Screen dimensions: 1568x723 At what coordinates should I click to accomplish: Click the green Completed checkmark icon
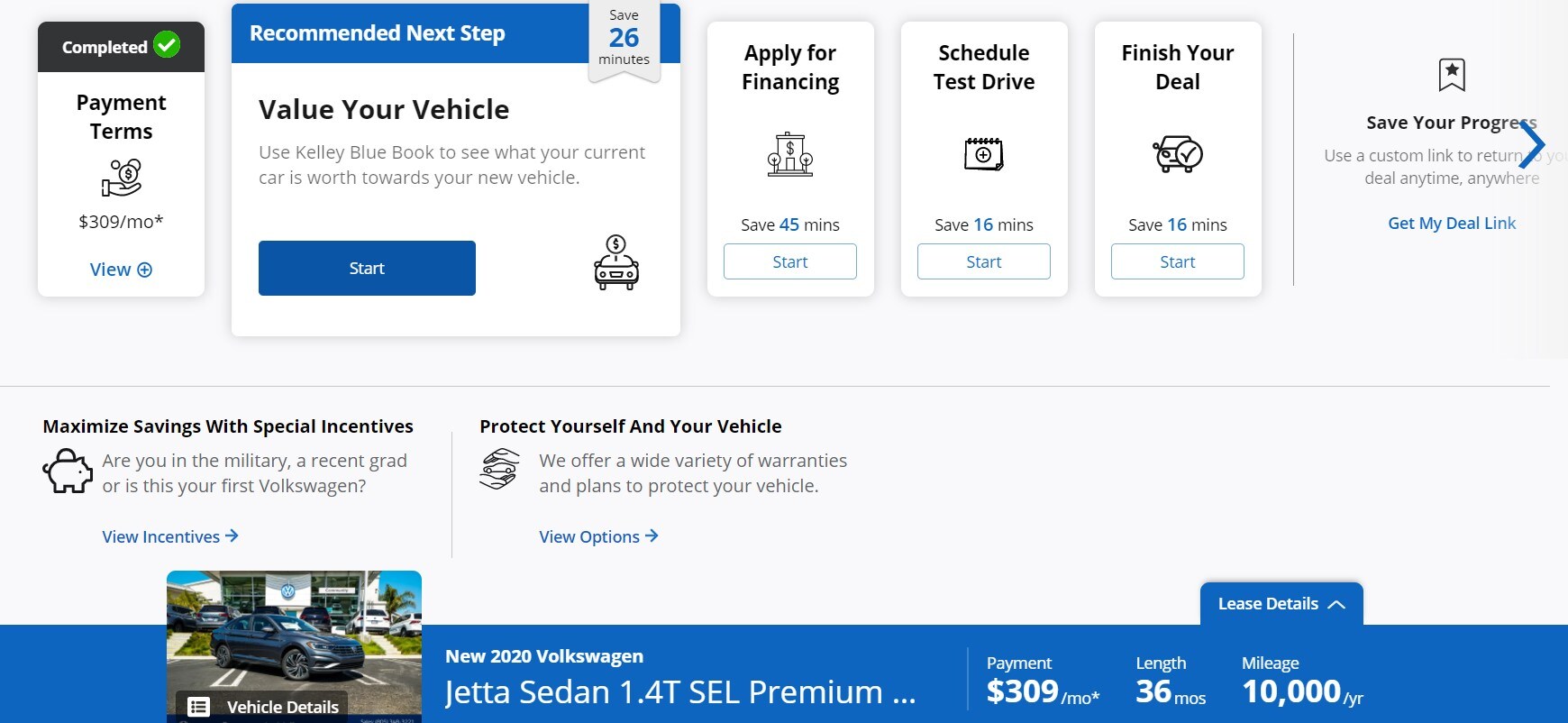pyautogui.click(x=167, y=45)
